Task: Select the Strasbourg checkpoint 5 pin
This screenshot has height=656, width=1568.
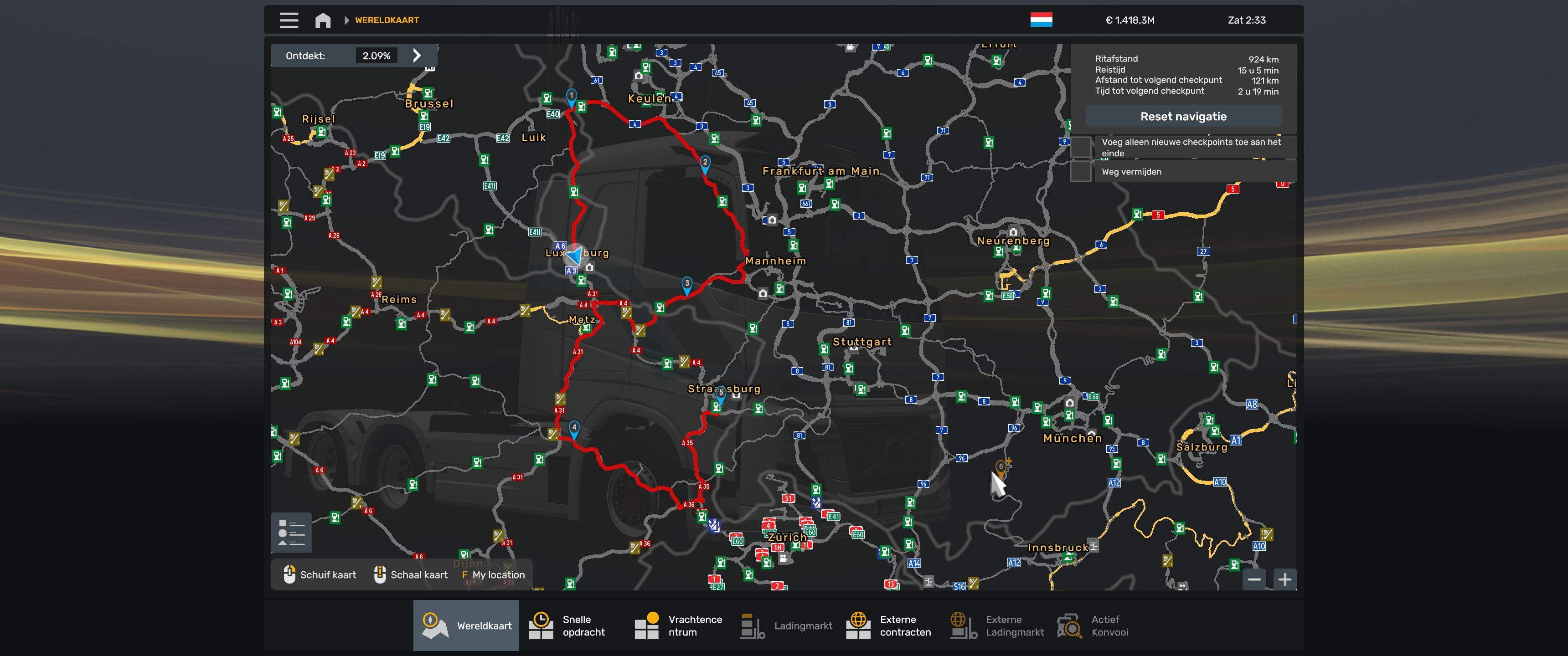Action: coord(720,394)
